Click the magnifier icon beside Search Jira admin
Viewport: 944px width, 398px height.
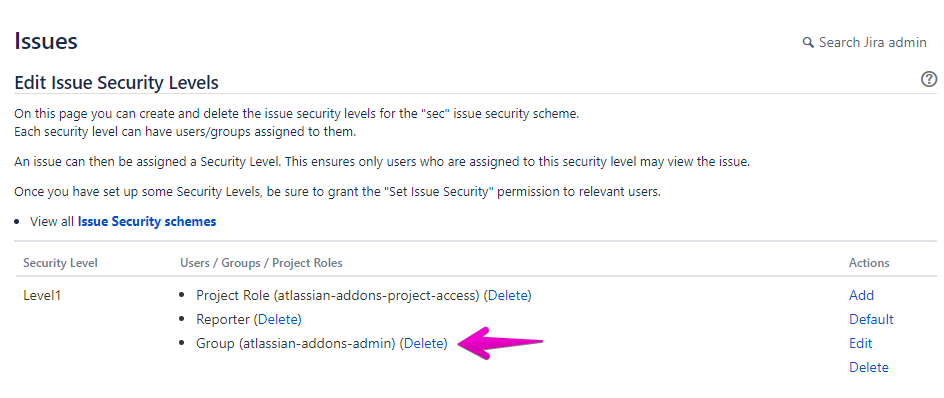(x=808, y=43)
